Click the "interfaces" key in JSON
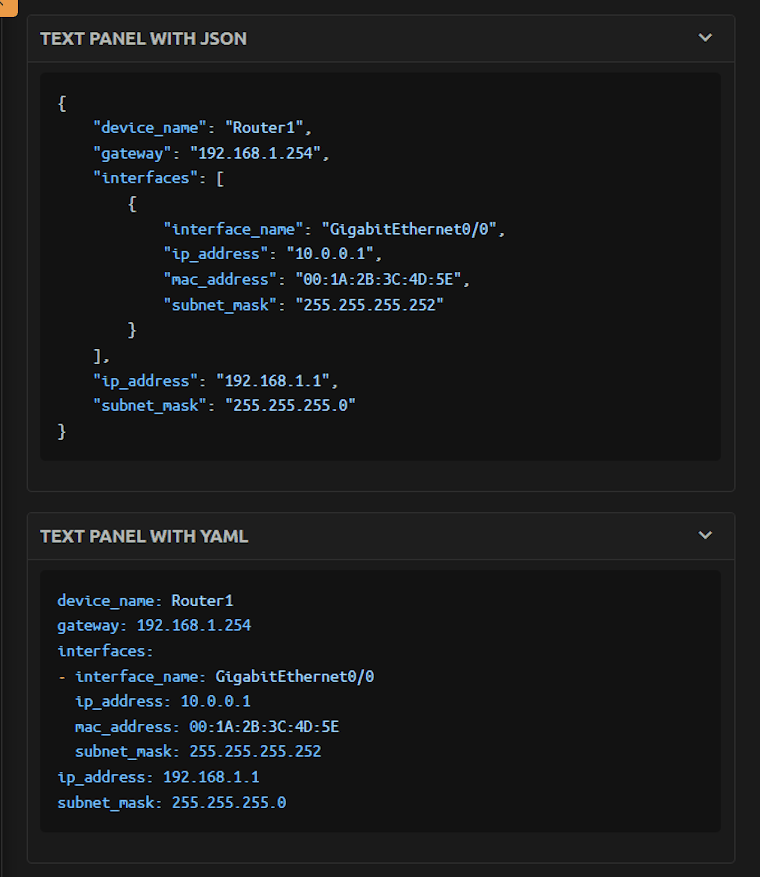Viewport: 760px width, 877px height. [x=145, y=178]
